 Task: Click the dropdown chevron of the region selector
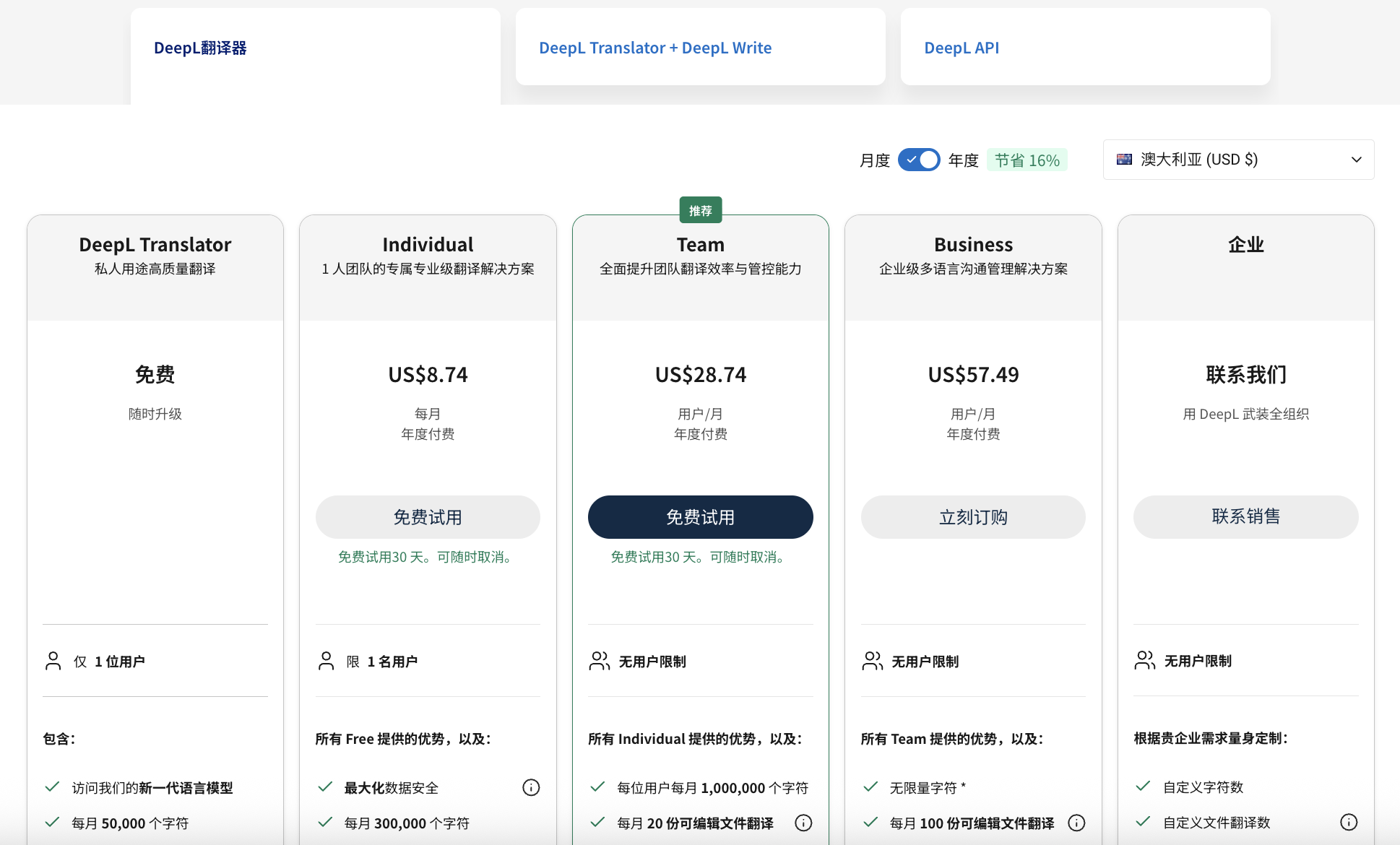coord(1356,160)
